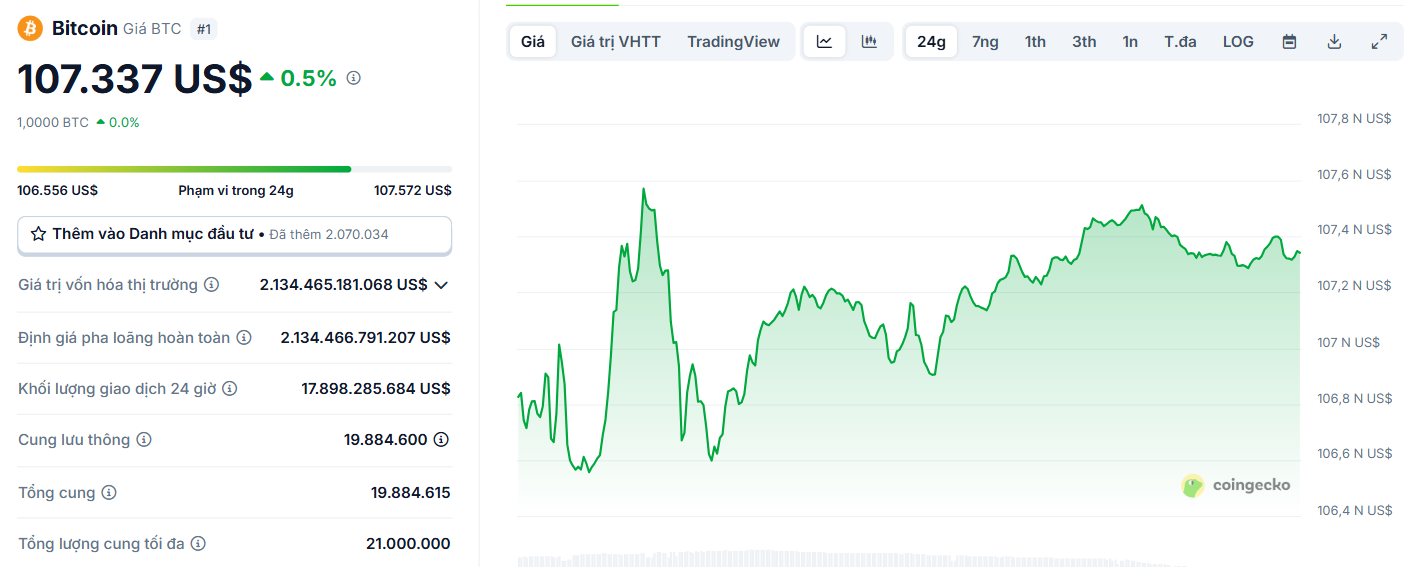Click the 107 N US$ axis label

[1348, 343]
